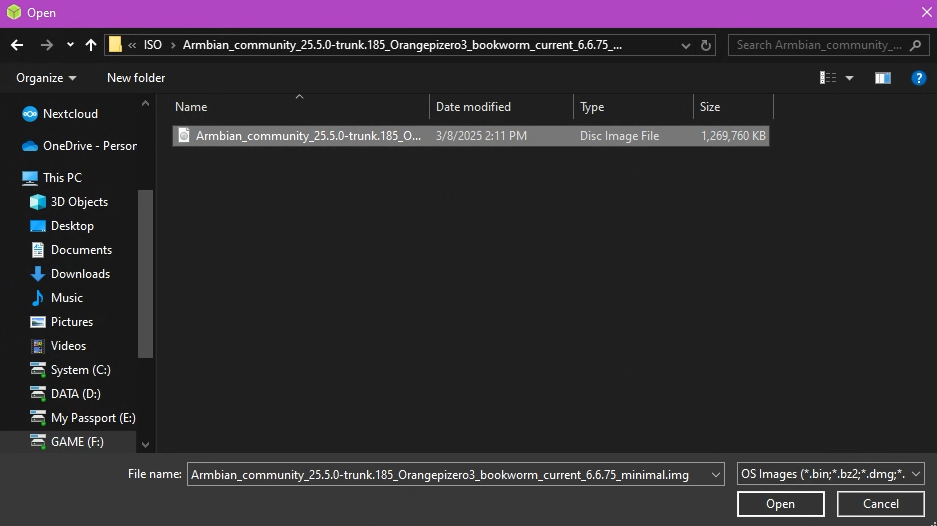The width and height of the screenshot is (937, 526).
Task: Open the Help question mark icon
Action: [919, 78]
